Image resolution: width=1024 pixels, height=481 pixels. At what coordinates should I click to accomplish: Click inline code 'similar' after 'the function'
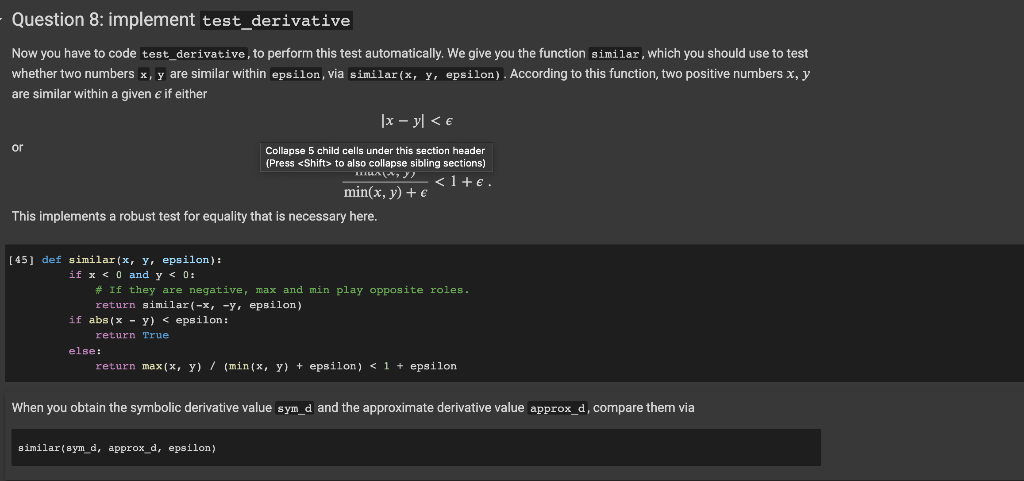click(615, 54)
